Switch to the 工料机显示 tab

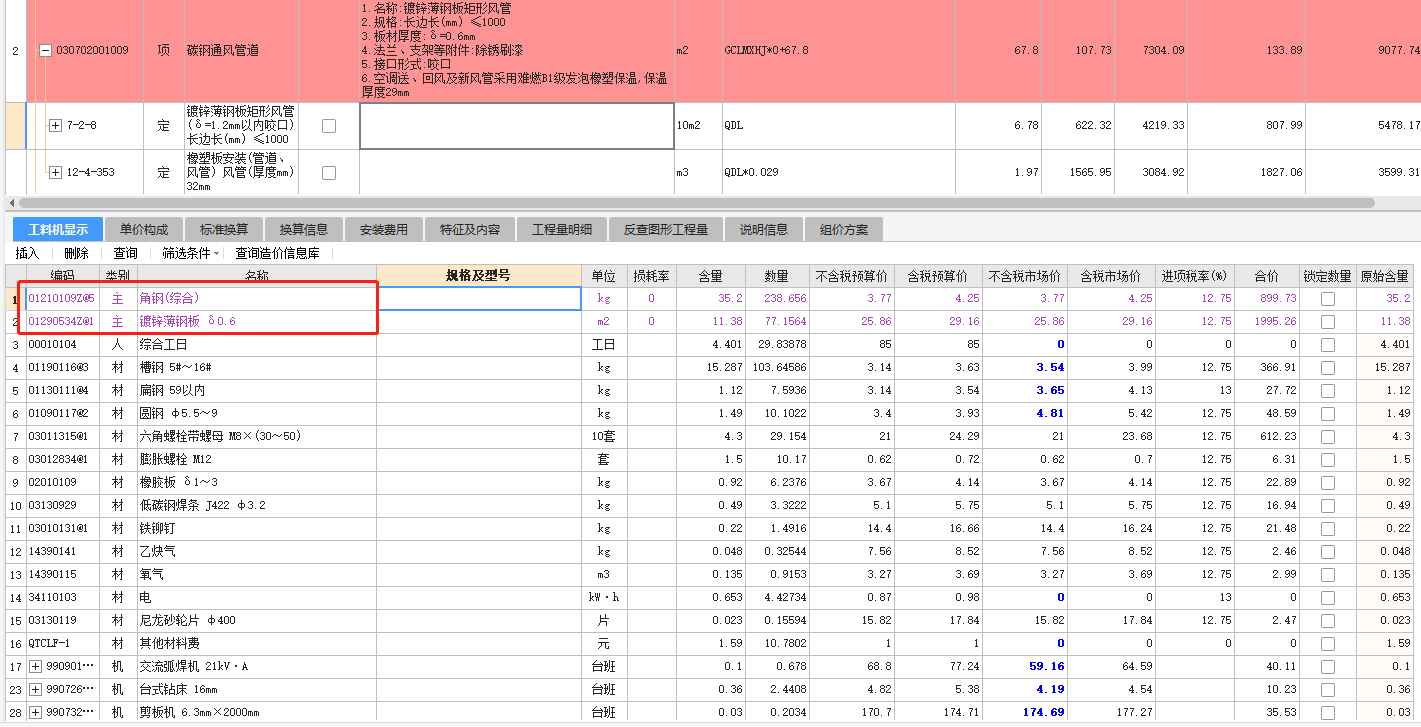coord(58,230)
